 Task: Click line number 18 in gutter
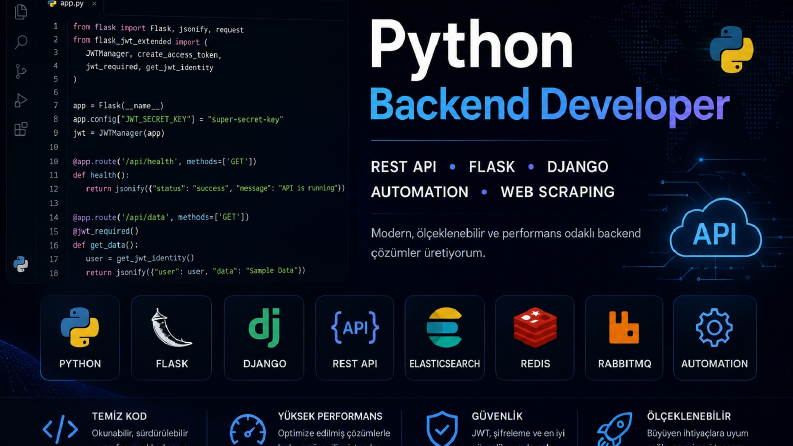pos(54,273)
